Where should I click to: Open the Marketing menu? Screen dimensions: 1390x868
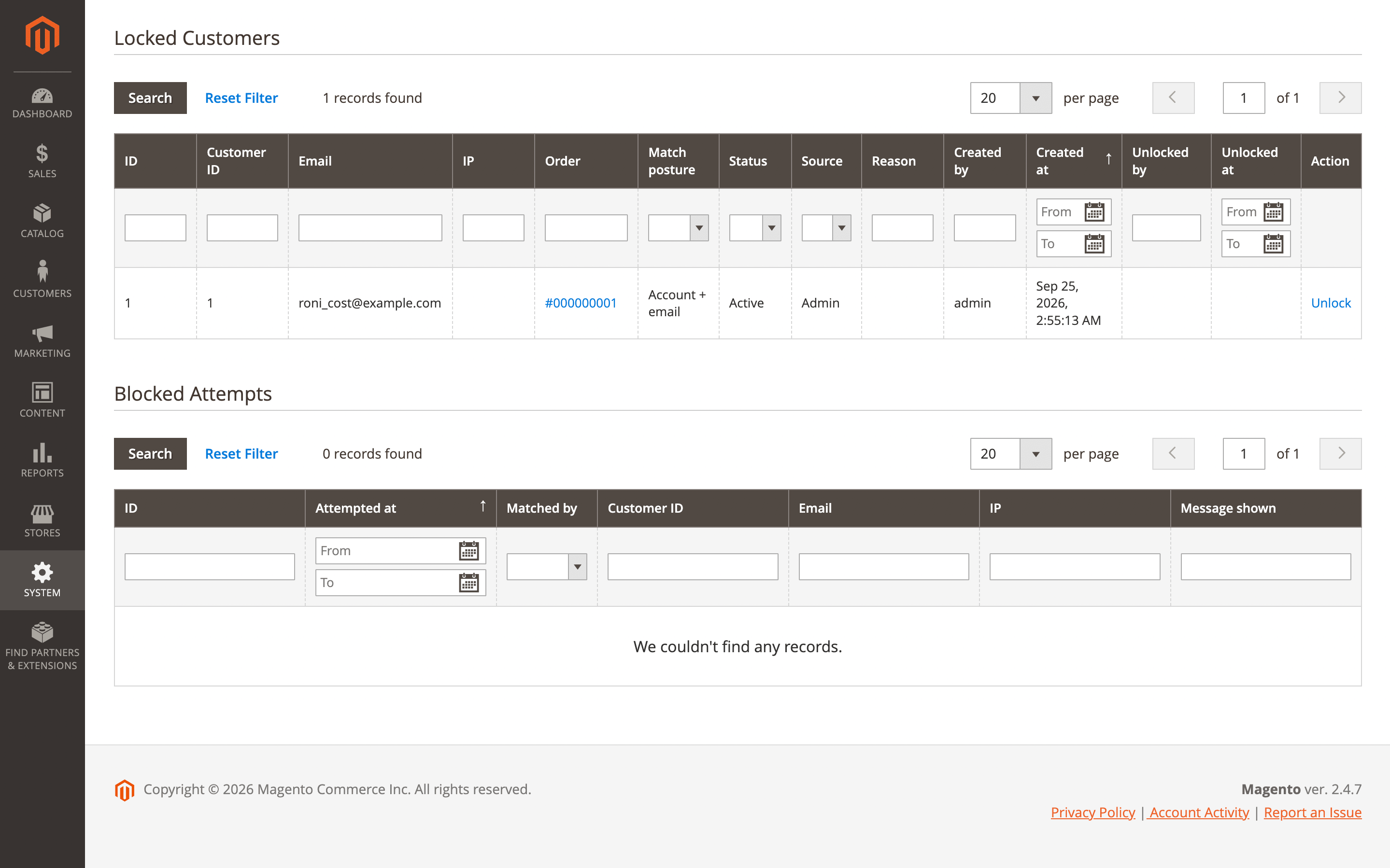42,341
